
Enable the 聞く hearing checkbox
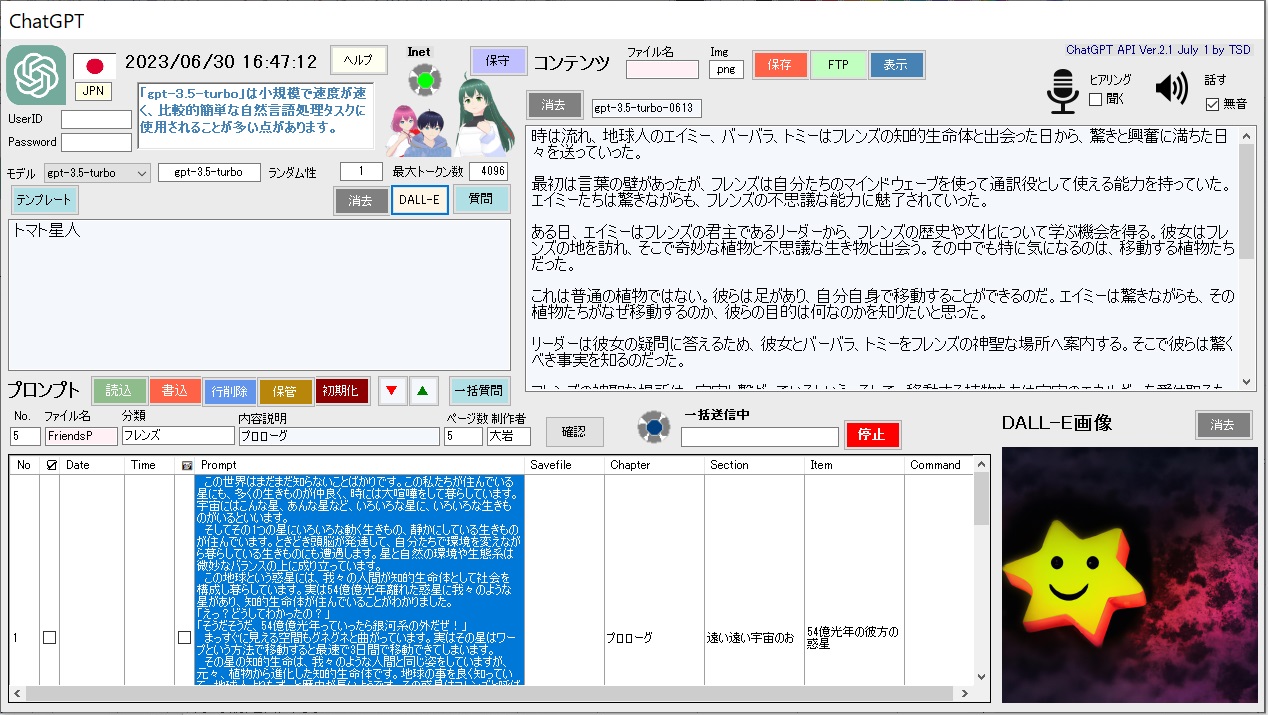pyautogui.click(x=1095, y=100)
